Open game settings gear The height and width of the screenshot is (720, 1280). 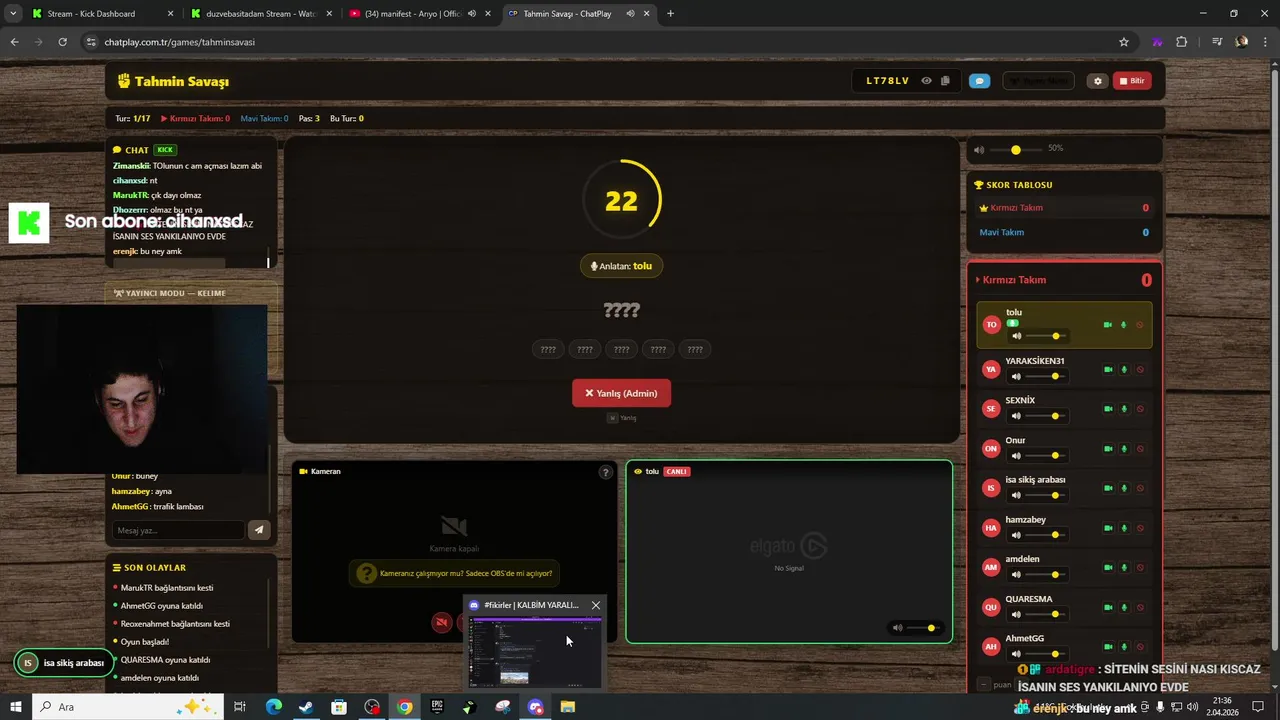(1098, 81)
